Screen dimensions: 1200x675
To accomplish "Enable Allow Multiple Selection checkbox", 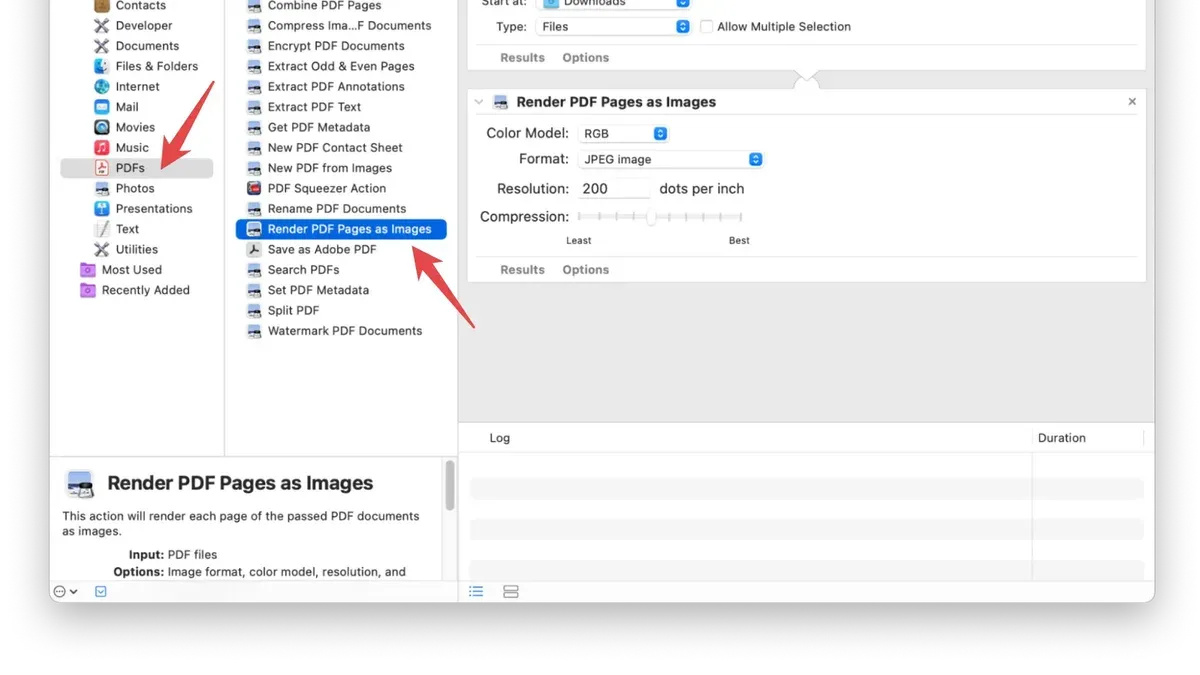I will (707, 27).
